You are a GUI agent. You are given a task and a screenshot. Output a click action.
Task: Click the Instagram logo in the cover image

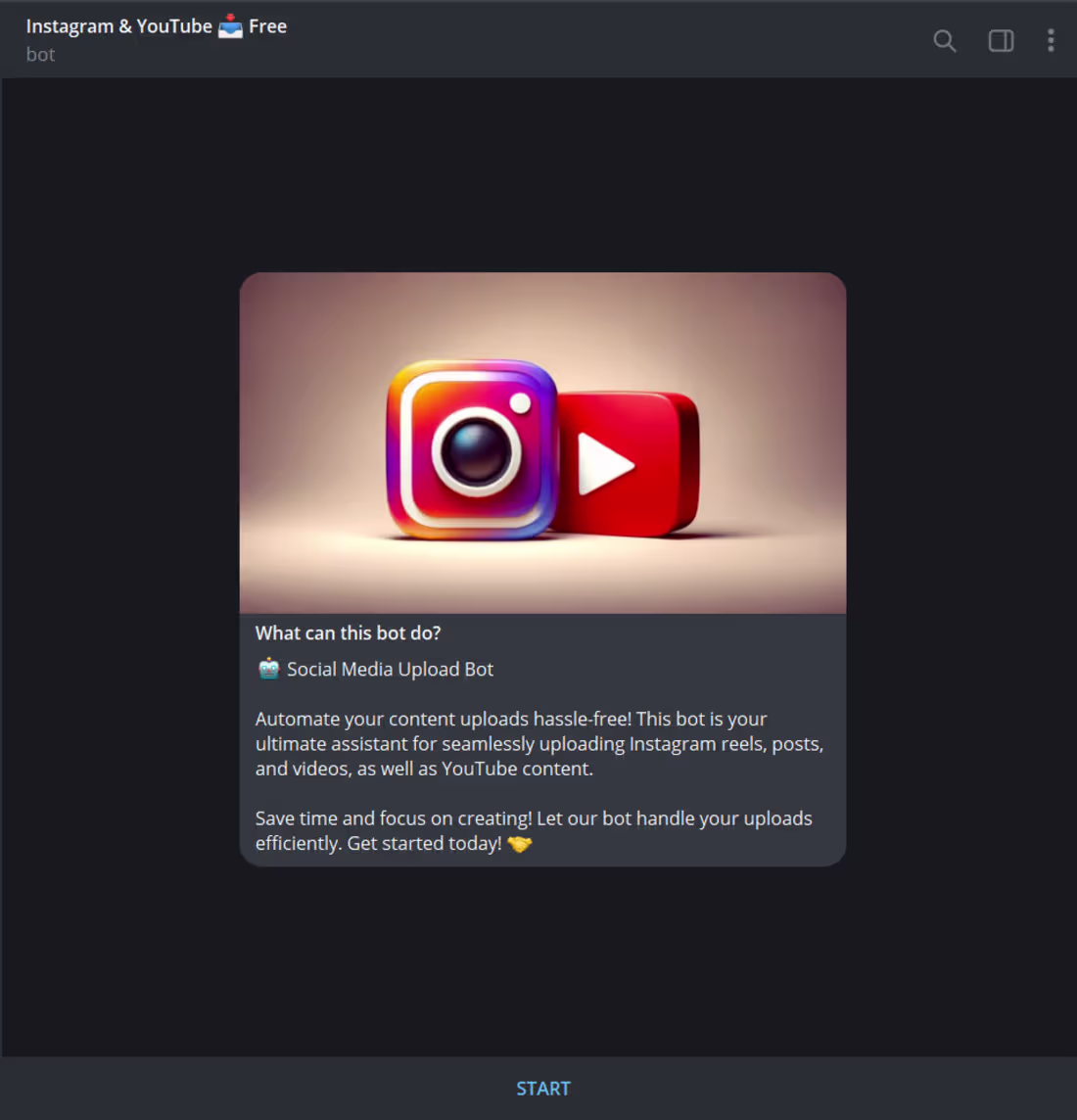coord(471,445)
